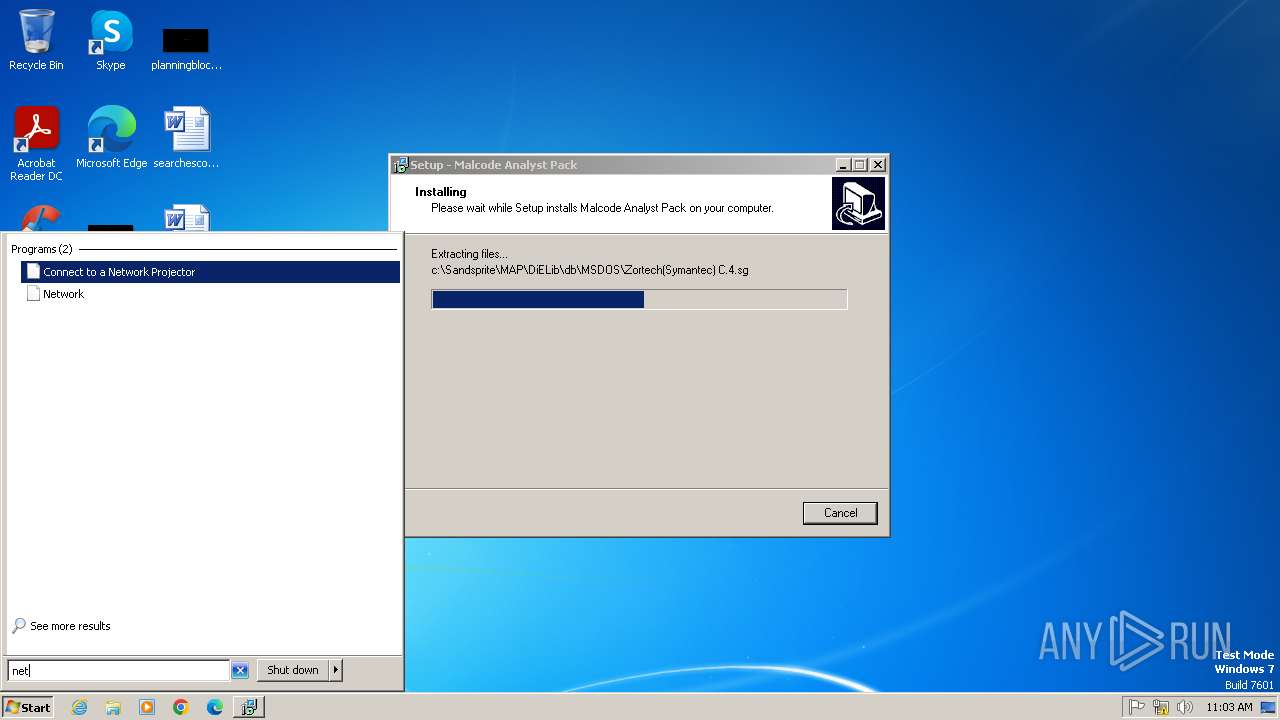Click the Show desktop tray icon

click(x=1269, y=707)
